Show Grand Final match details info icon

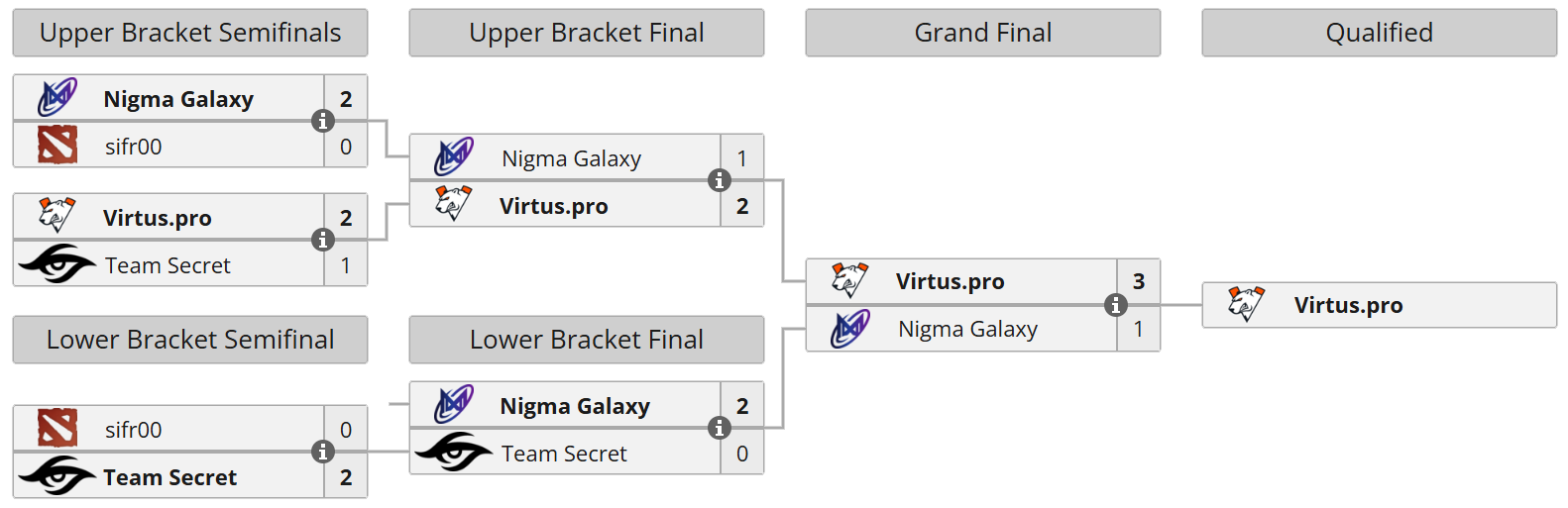pyautogui.click(x=1116, y=305)
